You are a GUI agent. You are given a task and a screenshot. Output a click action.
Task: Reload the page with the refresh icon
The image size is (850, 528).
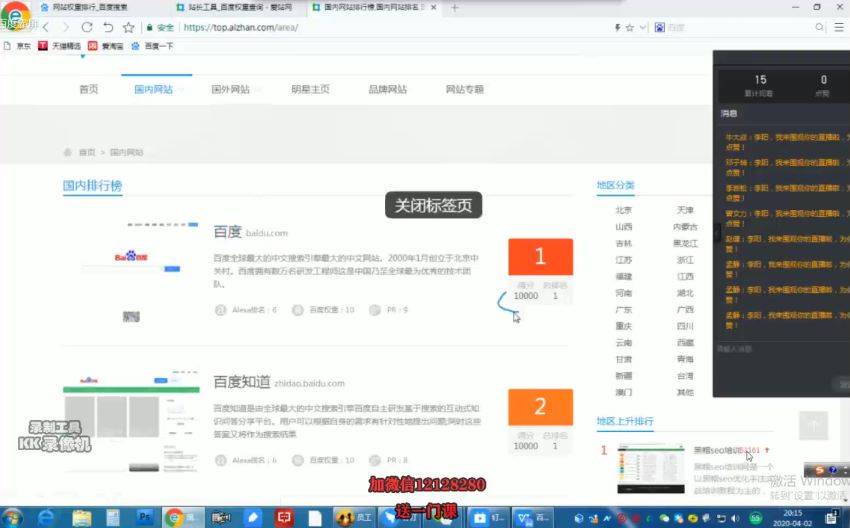pos(87,27)
